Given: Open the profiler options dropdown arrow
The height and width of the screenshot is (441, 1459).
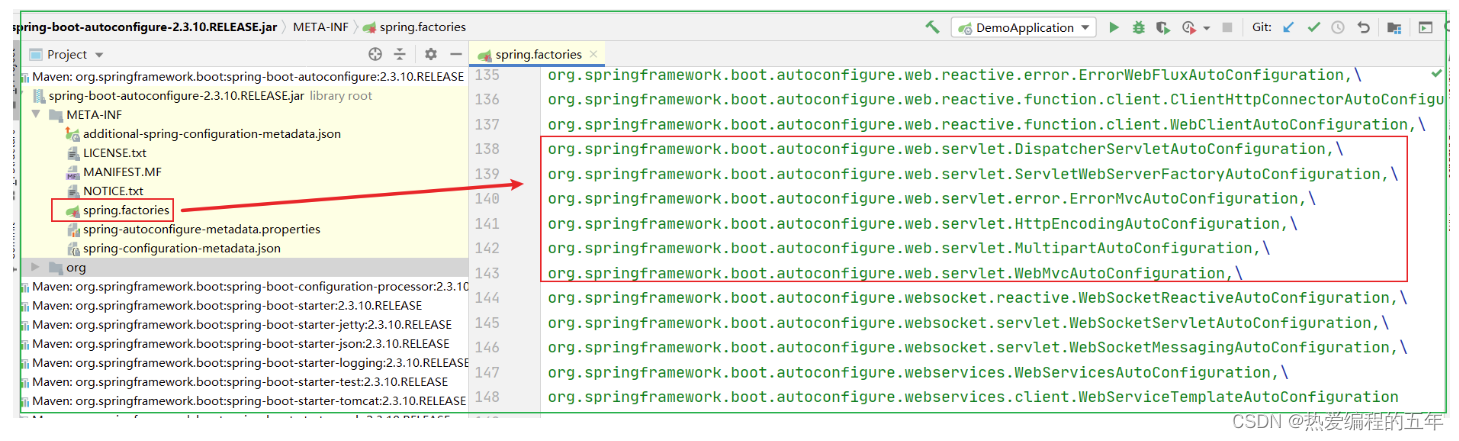Looking at the screenshot, I should [1206, 29].
